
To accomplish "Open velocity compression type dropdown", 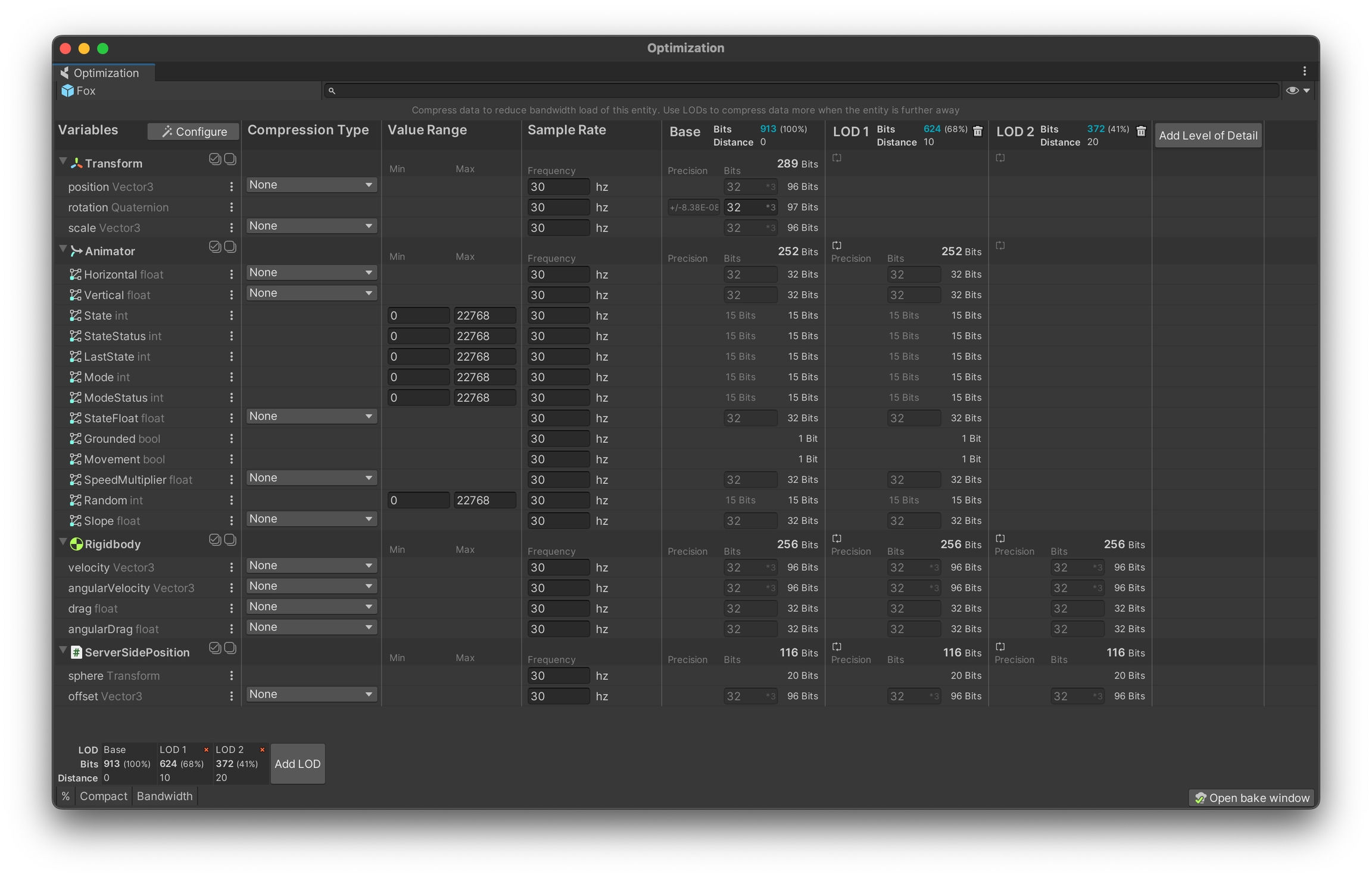I will click(x=311, y=565).
